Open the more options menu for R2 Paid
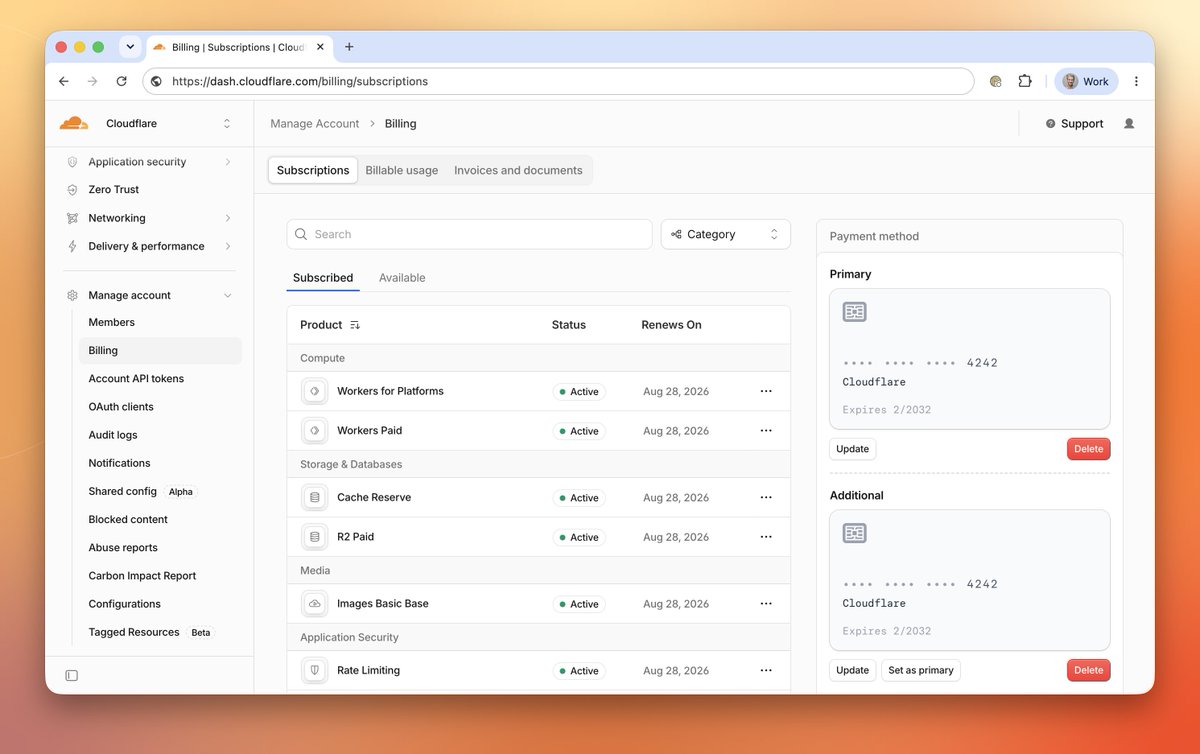 click(x=766, y=537)
